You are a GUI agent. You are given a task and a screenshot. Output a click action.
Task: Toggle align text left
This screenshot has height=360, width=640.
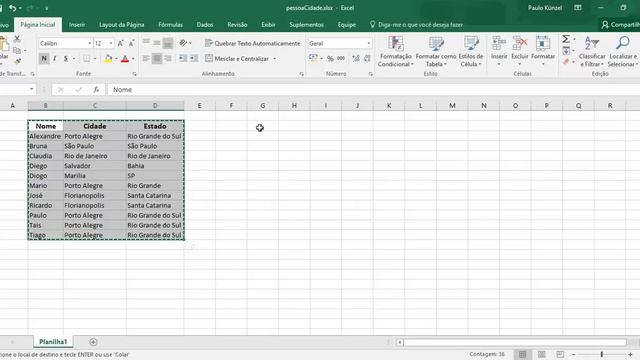coord(146,59)
